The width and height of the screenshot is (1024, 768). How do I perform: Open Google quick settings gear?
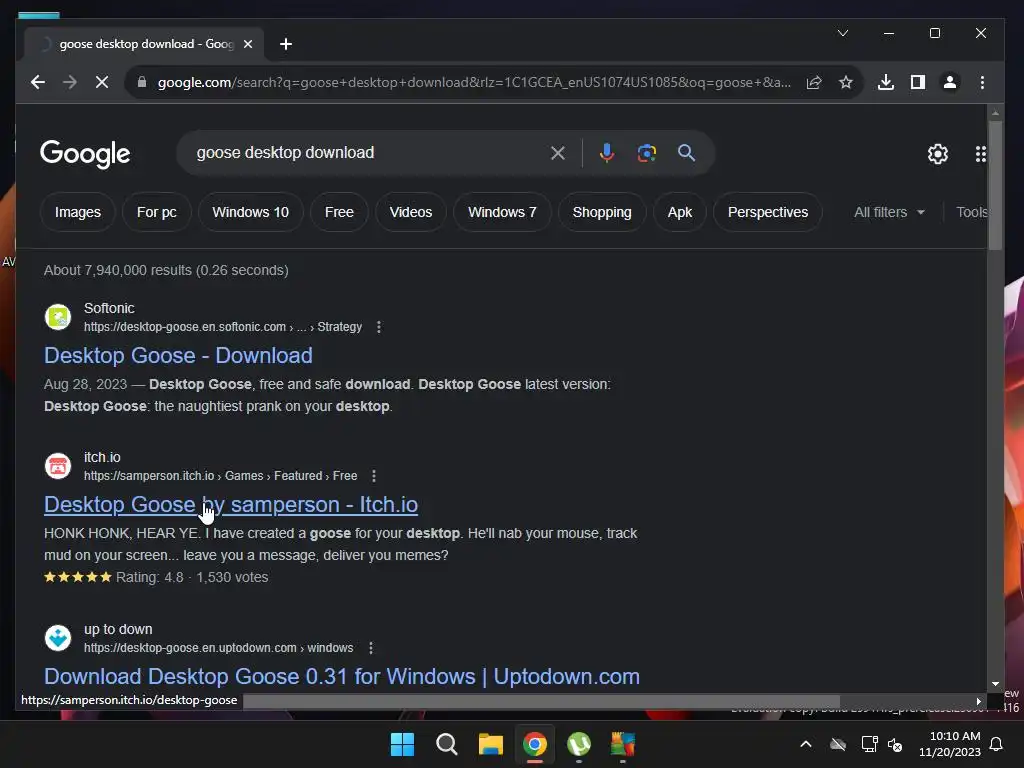[x=938, y=154]
